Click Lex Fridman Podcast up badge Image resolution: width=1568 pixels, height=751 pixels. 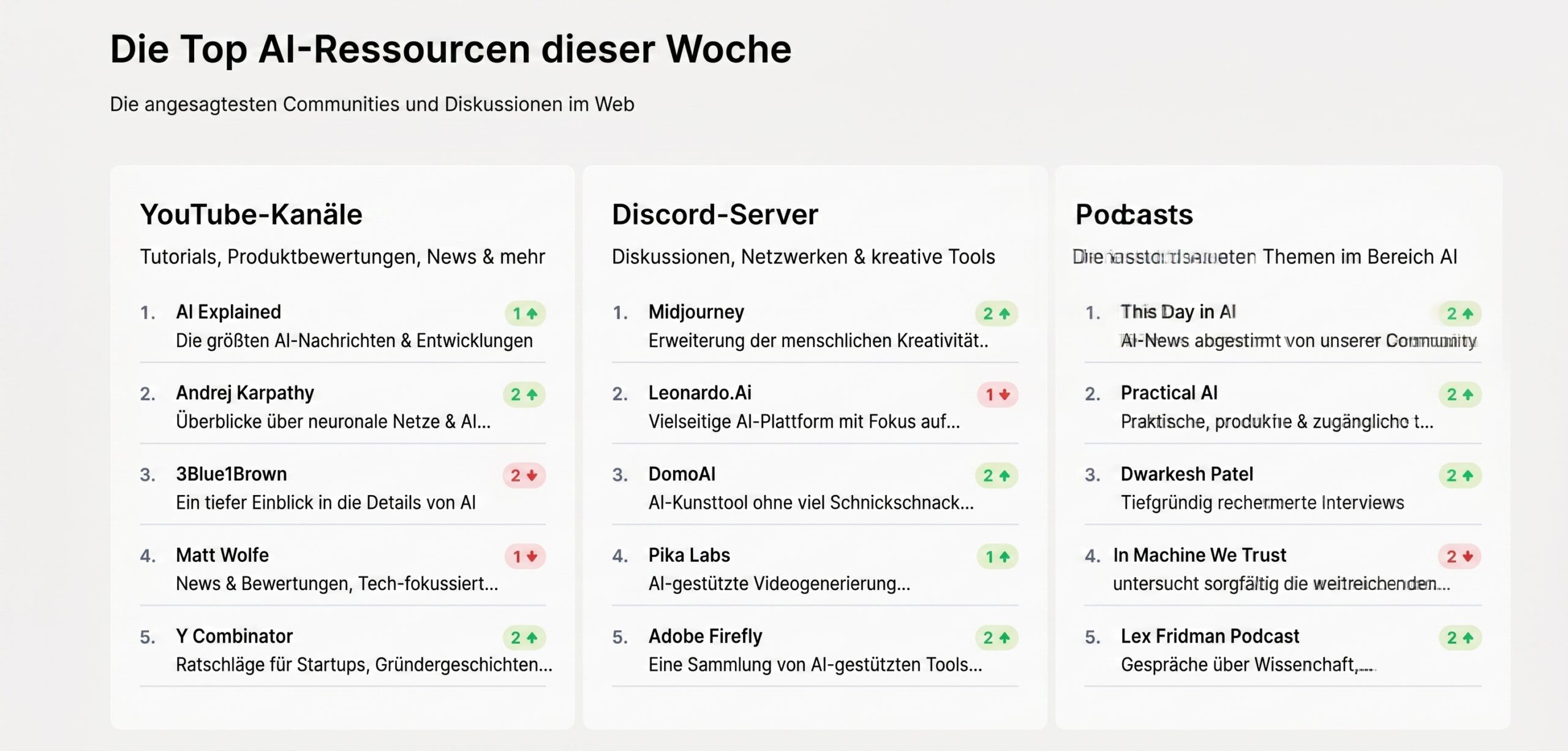pos(1460,638)
